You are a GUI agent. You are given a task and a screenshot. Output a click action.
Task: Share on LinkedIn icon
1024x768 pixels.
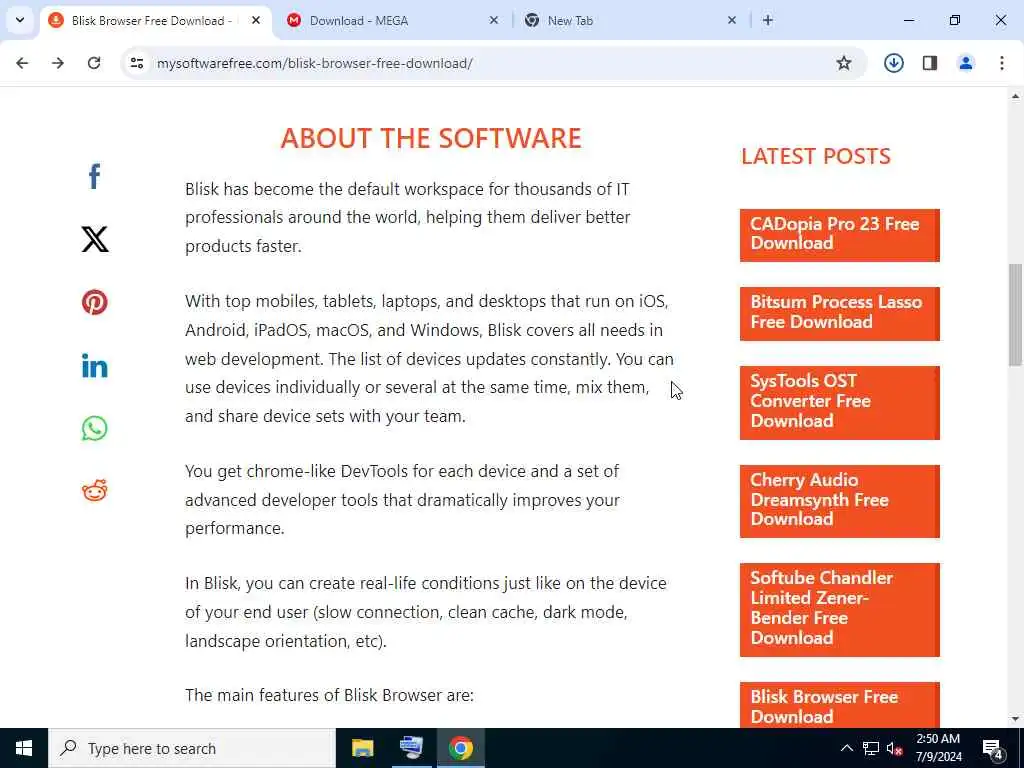tap(95, 366)
